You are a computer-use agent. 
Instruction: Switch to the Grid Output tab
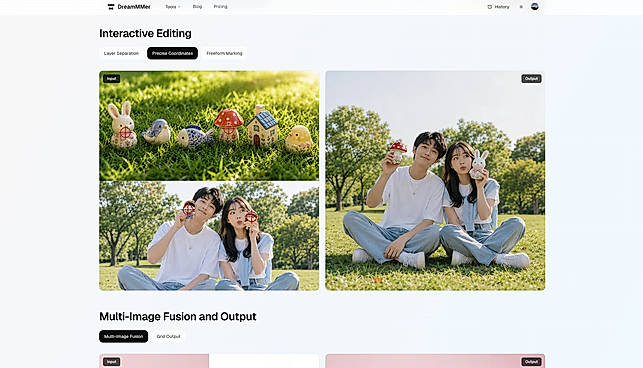coord(169,336)
